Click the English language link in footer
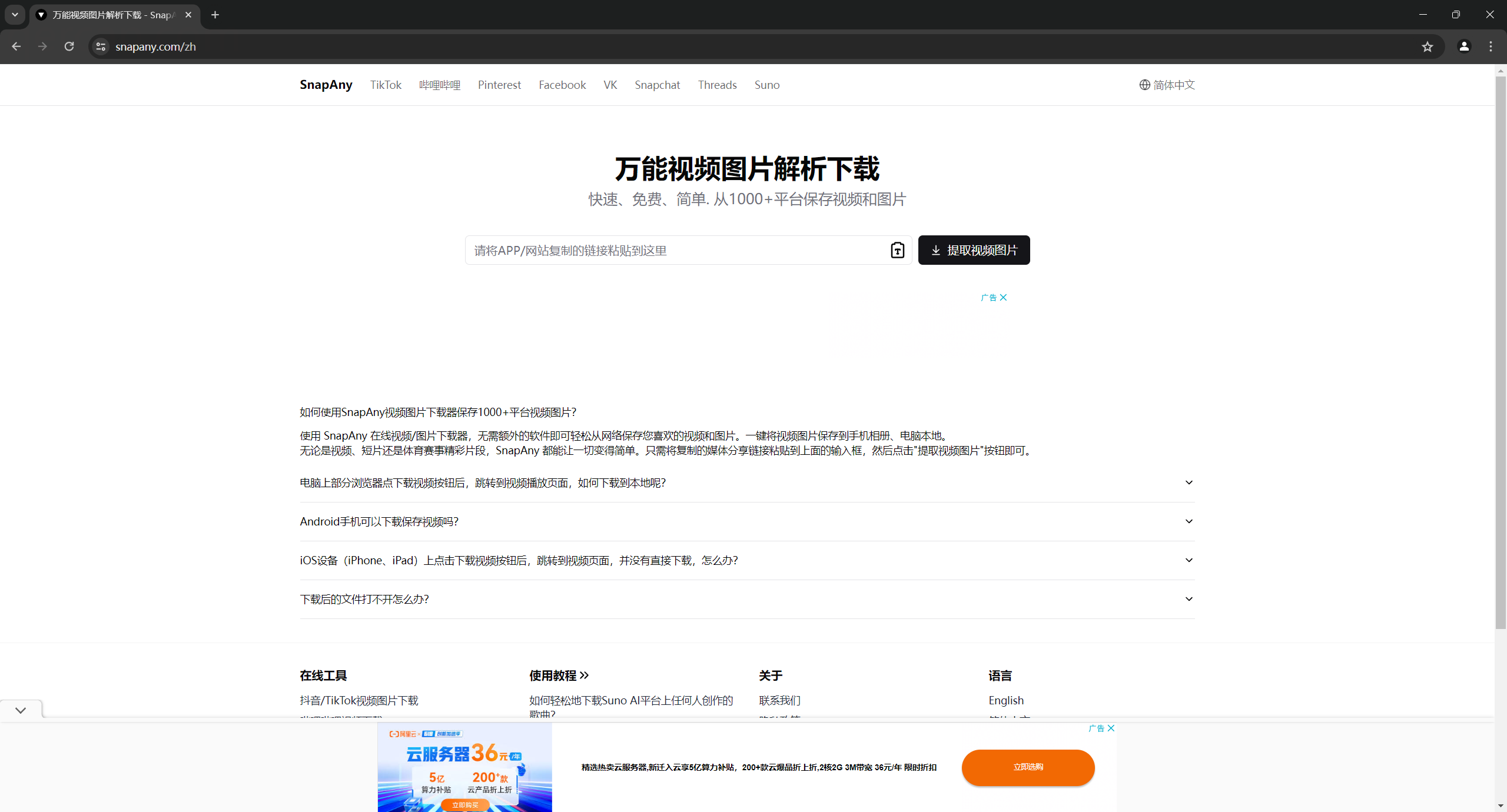Viewport: 1507px width, 812px height. pos(1005,701)
